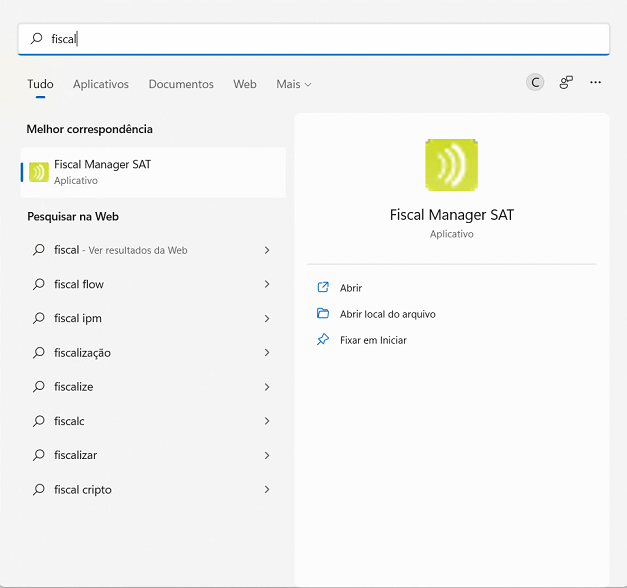The width and height of the screenshot is (627, 588).
Task: Click large Fiscal Manager SAT app icon
Action: pyautogui.click(x=451, y=165)
